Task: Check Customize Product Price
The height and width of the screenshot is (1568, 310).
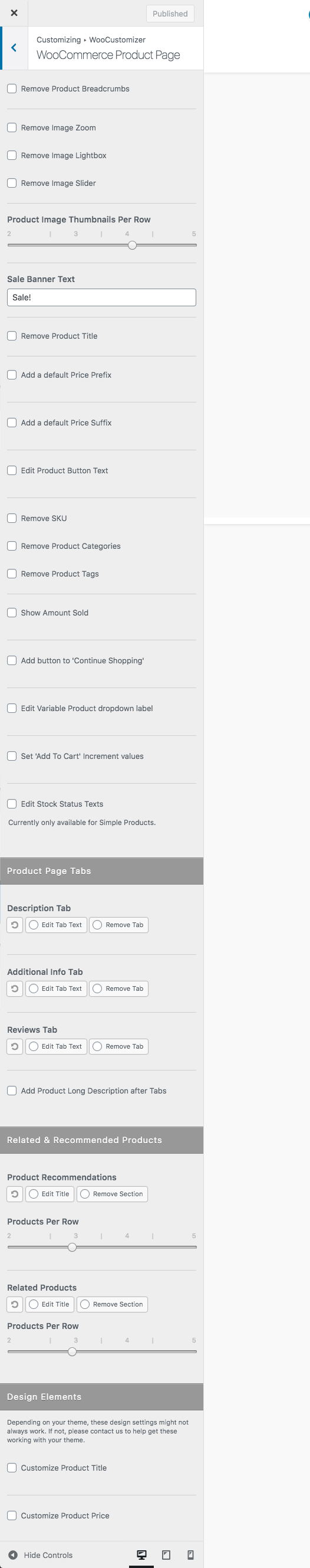Action: click(12, 1515)
